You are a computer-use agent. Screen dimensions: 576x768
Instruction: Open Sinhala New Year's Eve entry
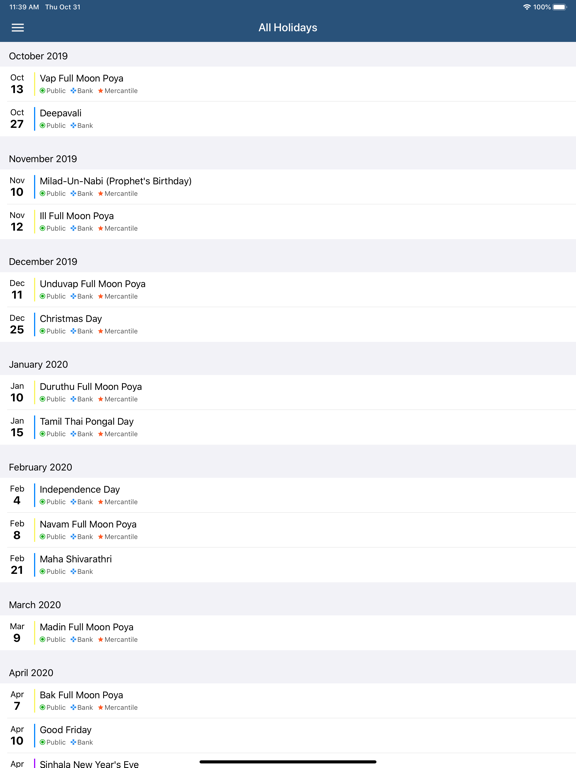point(288,761)
